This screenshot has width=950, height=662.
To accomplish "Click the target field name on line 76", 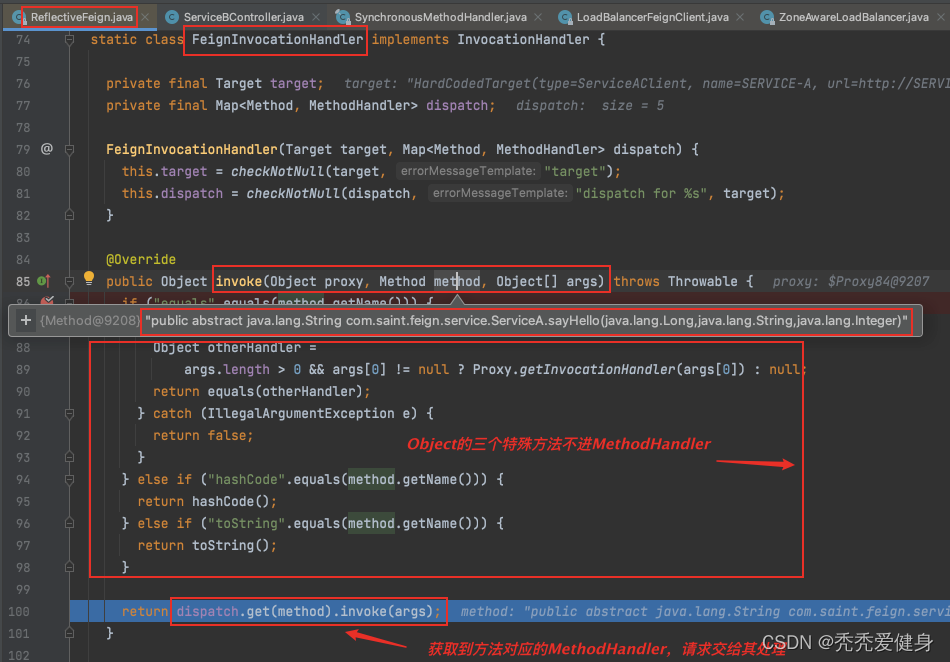I will 293,84.
